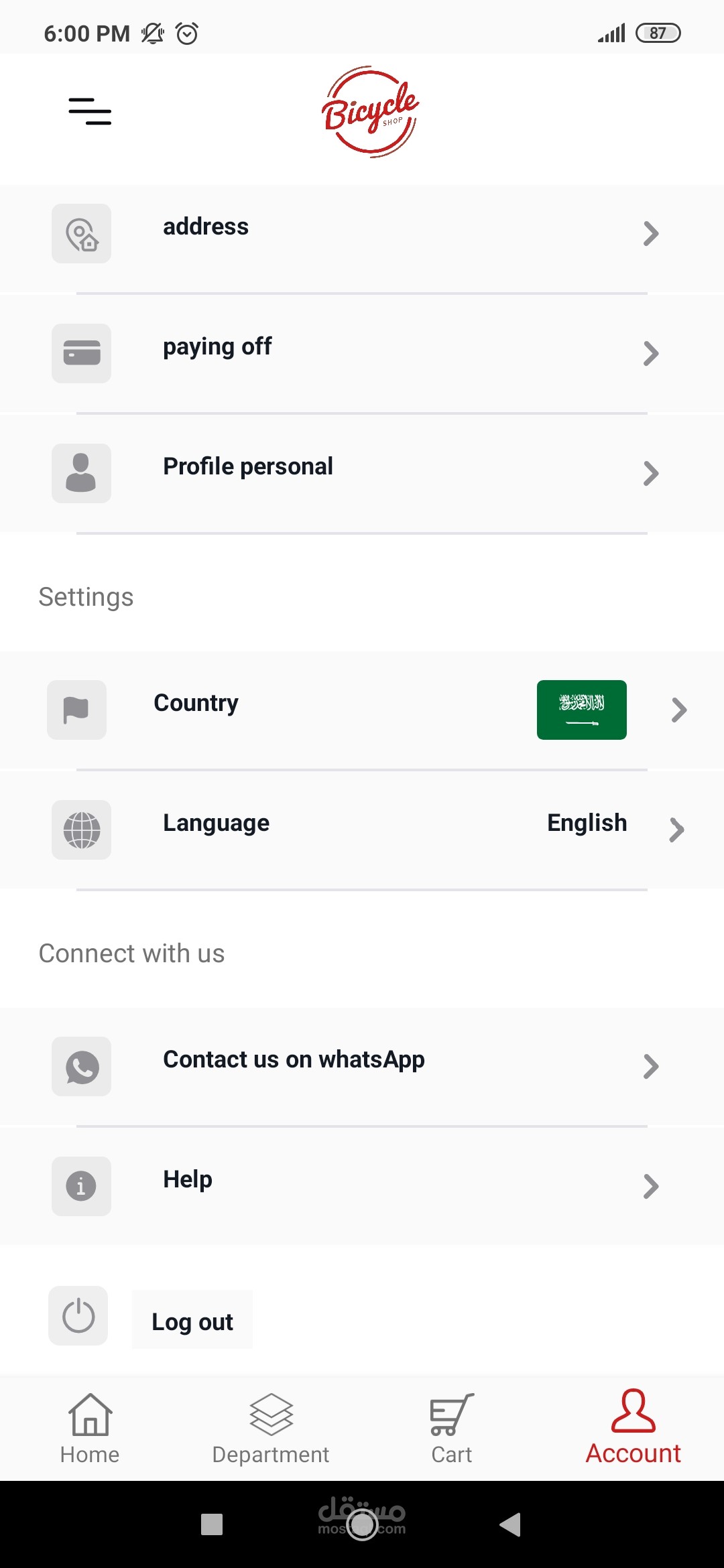Switch to the Department tab

(x=271, y=1427)
